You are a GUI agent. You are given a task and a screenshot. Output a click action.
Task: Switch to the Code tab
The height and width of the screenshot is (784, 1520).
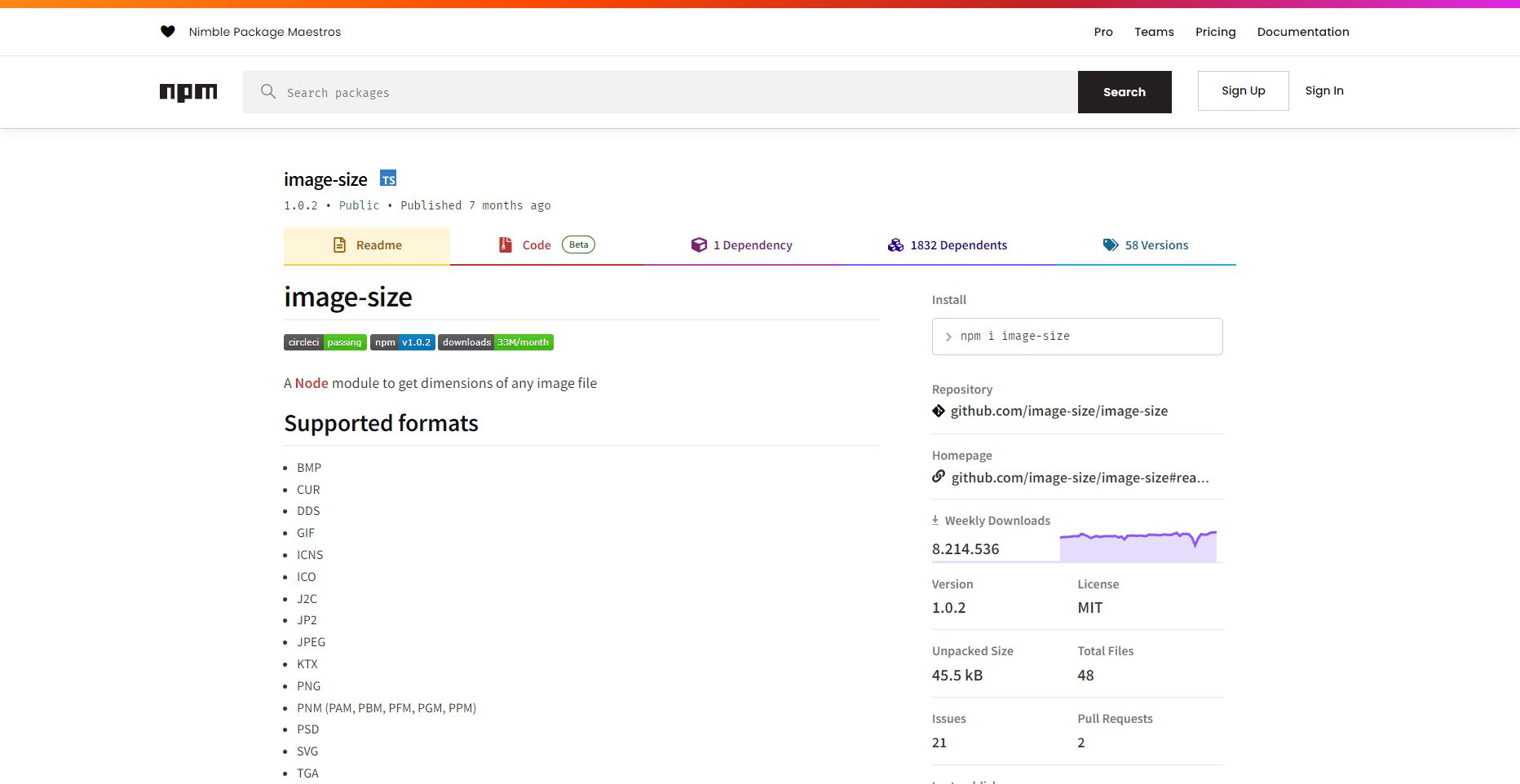pyautogui.click(x=546, y=245)
